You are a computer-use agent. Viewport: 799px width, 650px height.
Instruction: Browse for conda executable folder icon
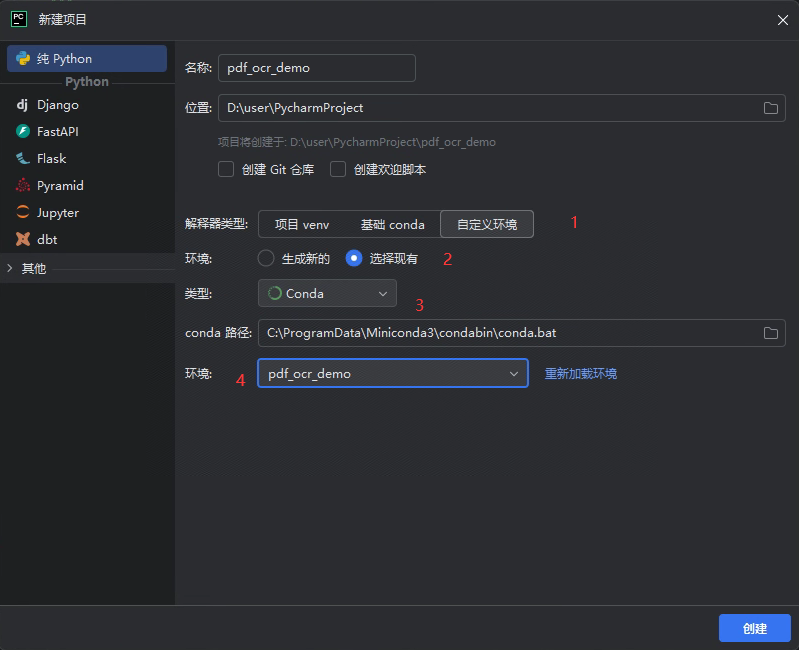click(x=770, y=333)
